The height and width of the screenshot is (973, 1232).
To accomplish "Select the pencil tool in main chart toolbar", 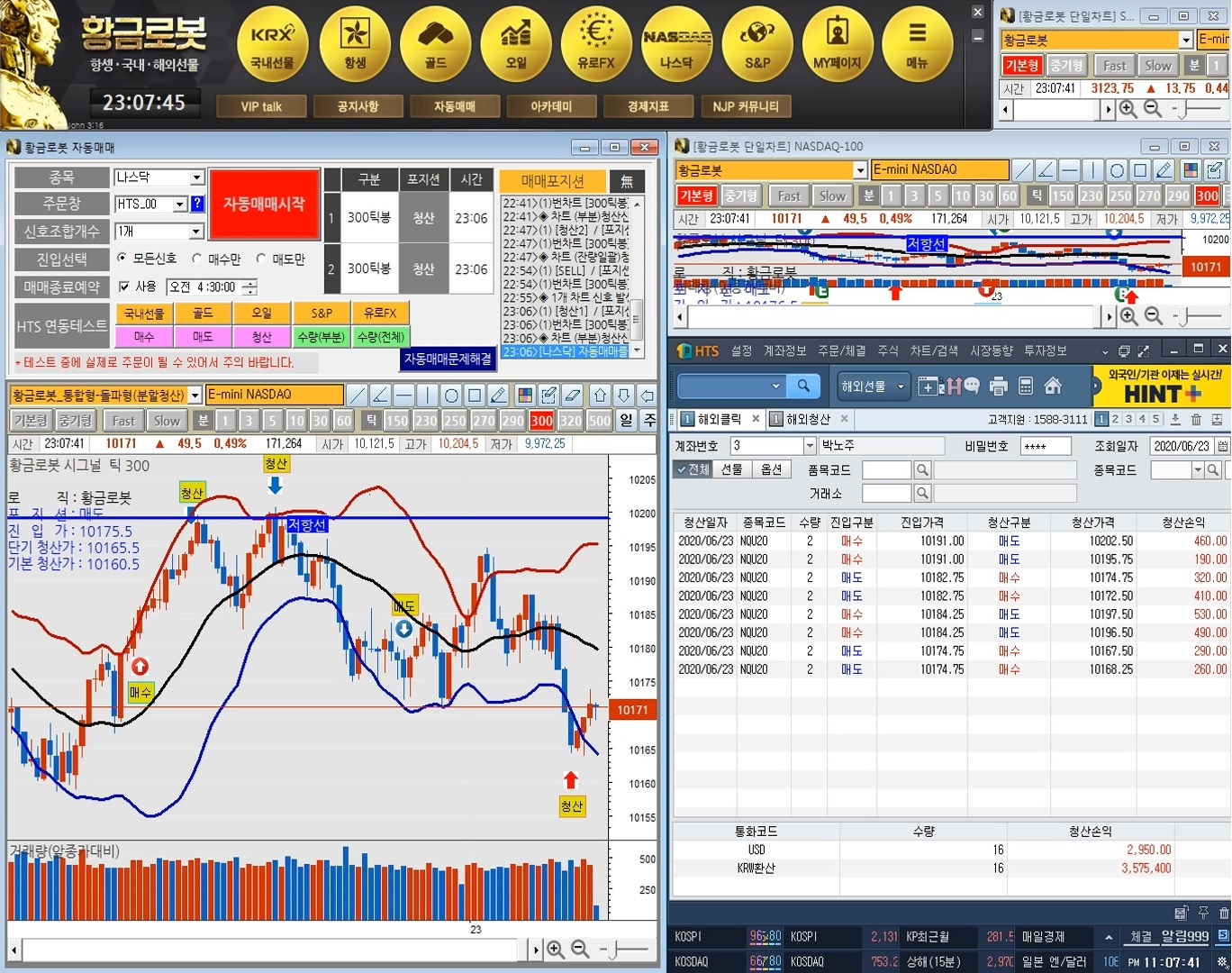I will point(498,396).
